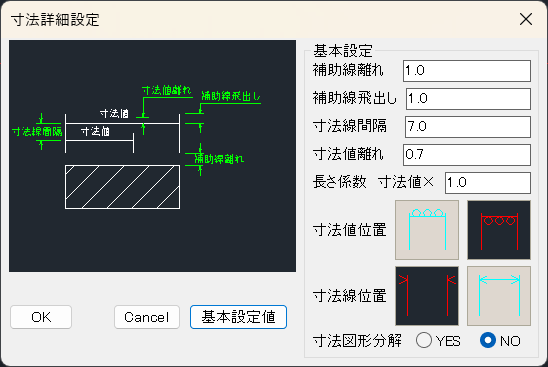548x367 pixels.
Task: Reset with 基本設定値 button
Action: pyautogui.click(x=238, y=317)
